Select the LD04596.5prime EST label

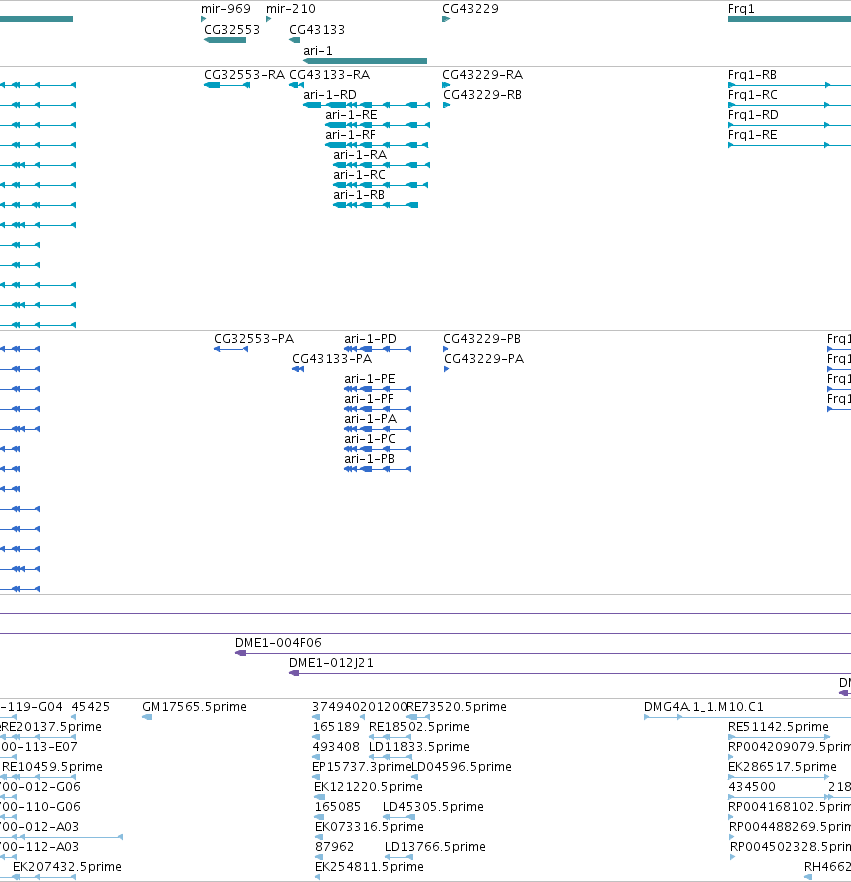tap(462, 767)
